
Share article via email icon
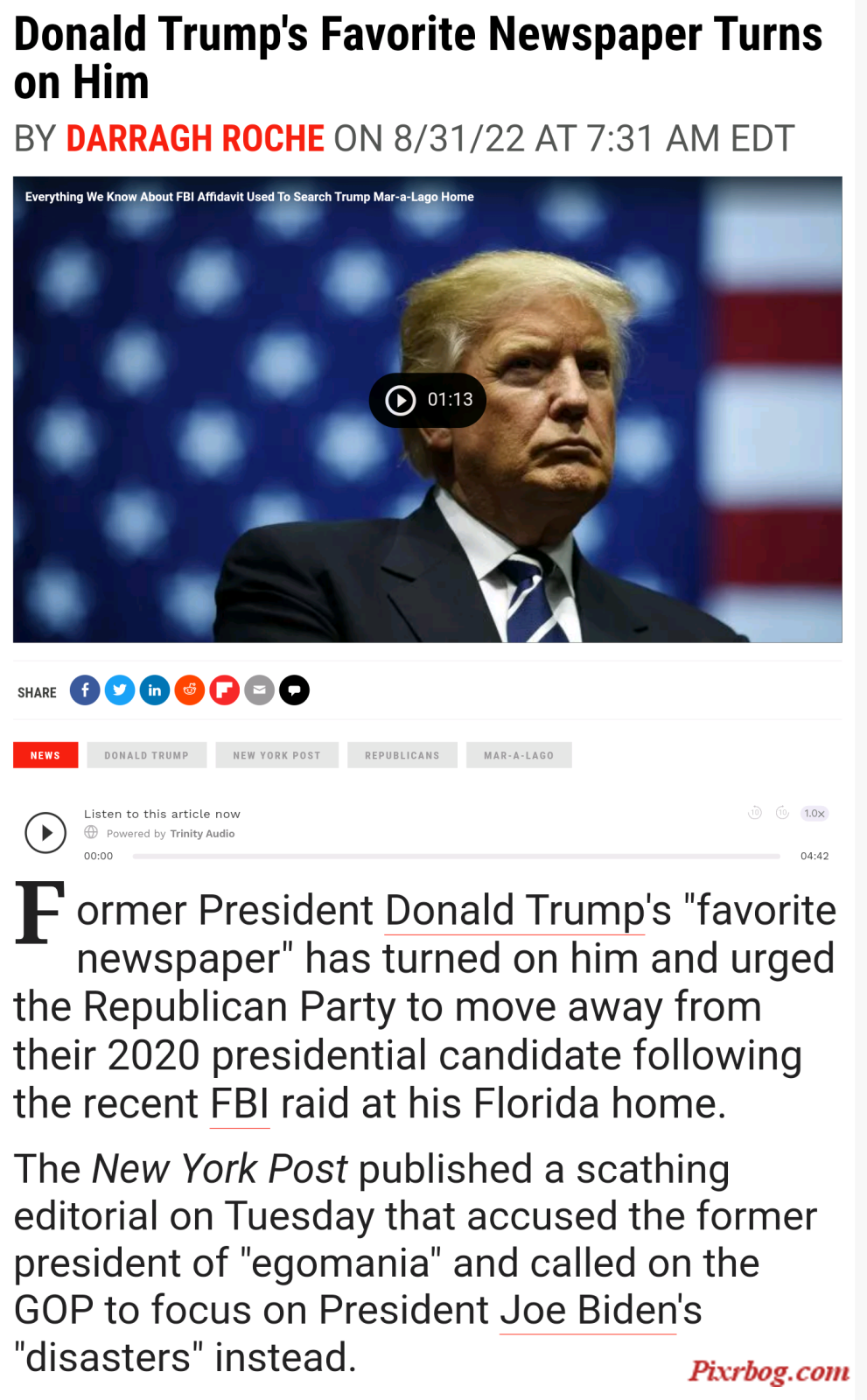260,690
